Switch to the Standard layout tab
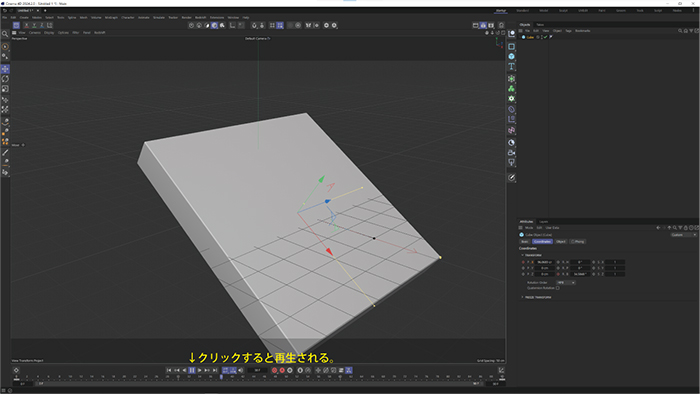 (x=522, y=10)
